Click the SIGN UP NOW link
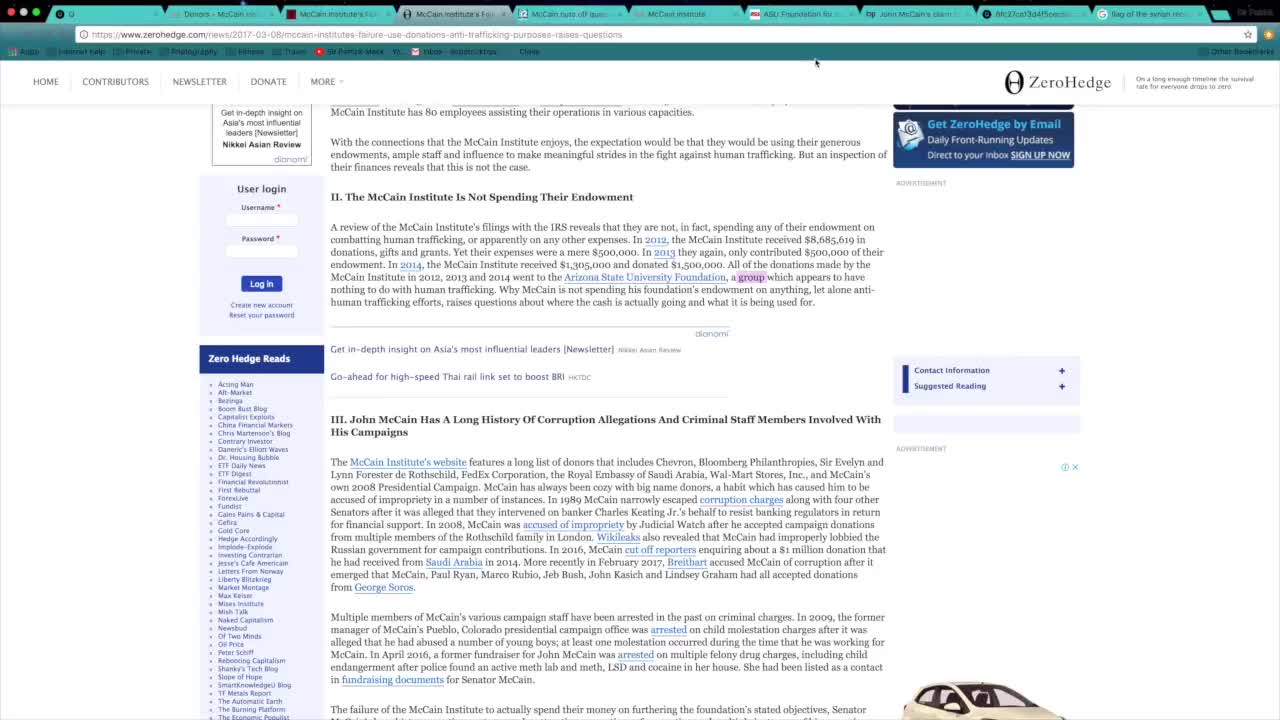 (x=1040, y=155)
